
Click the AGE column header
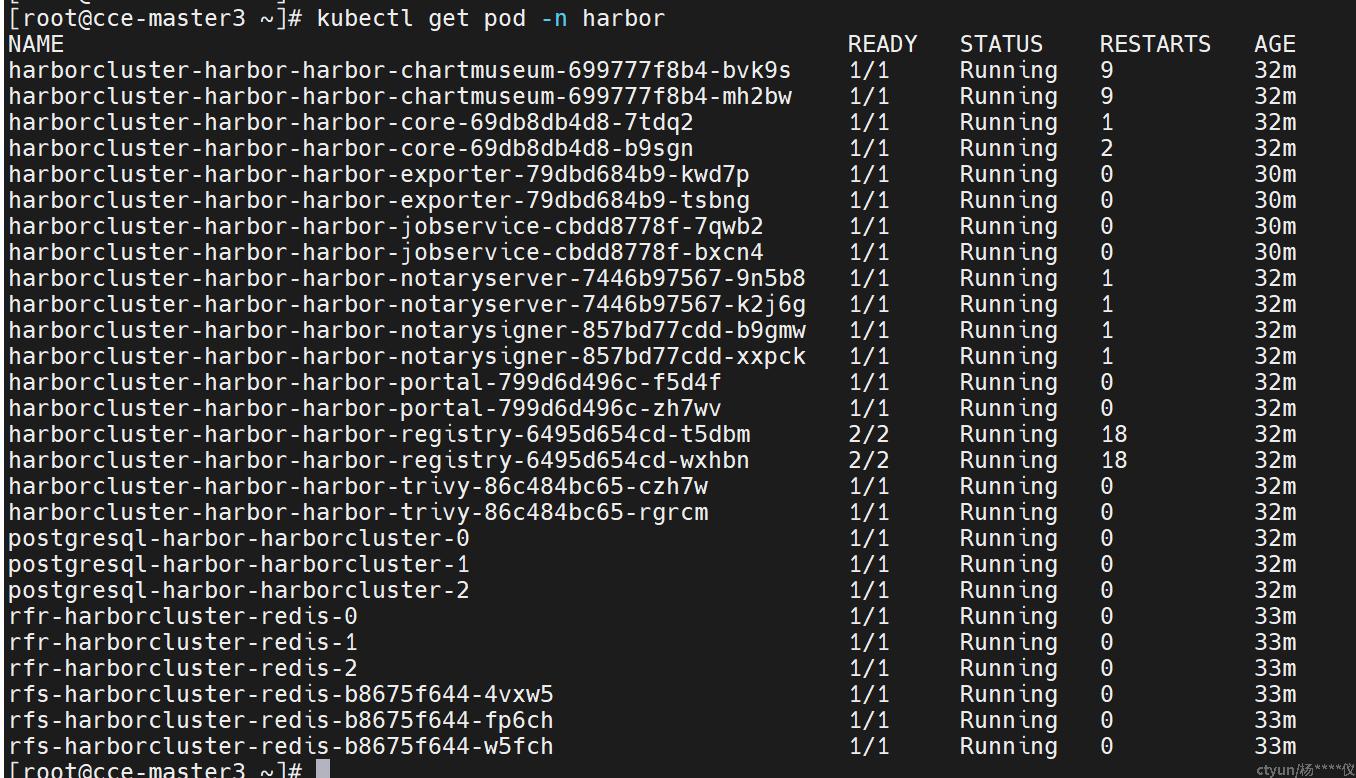(x=1275, y=44)
